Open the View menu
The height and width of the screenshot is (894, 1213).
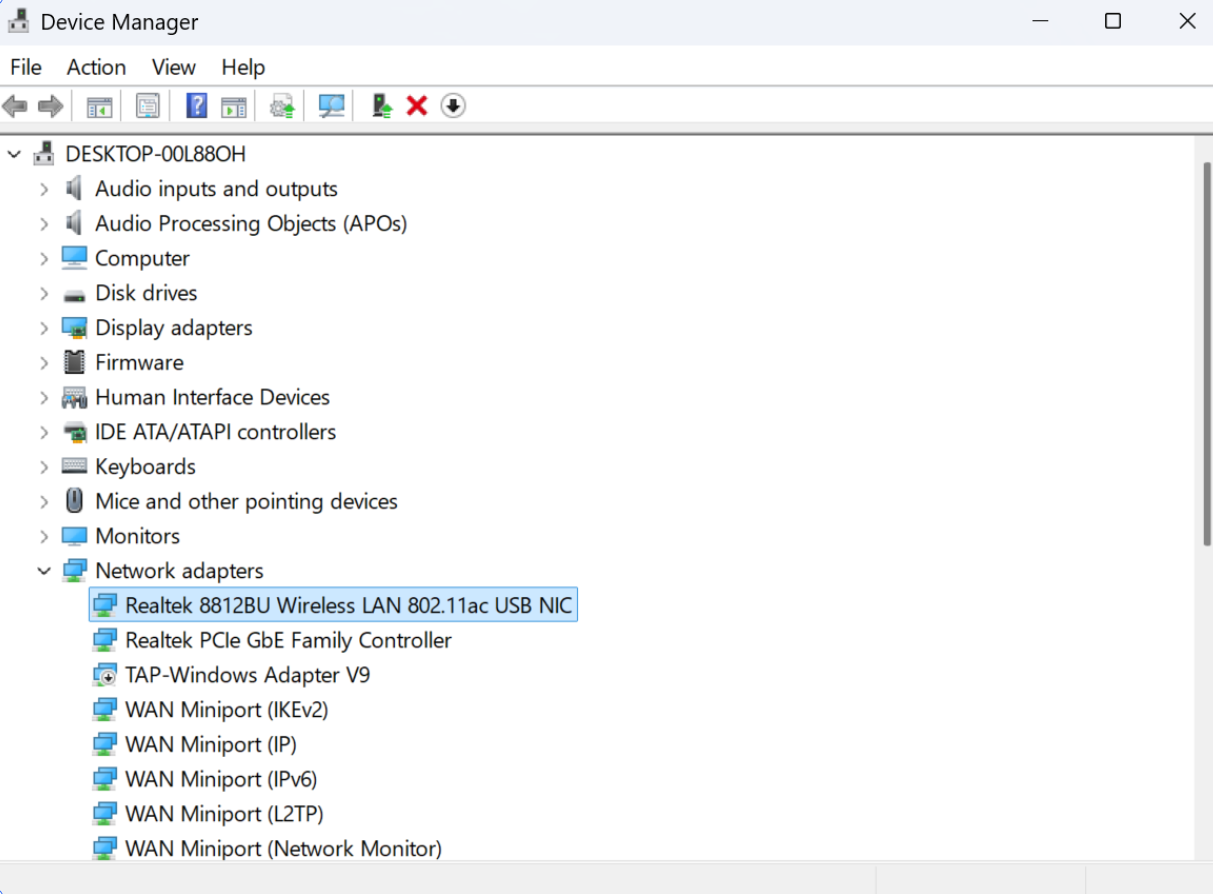coord(173,67)
